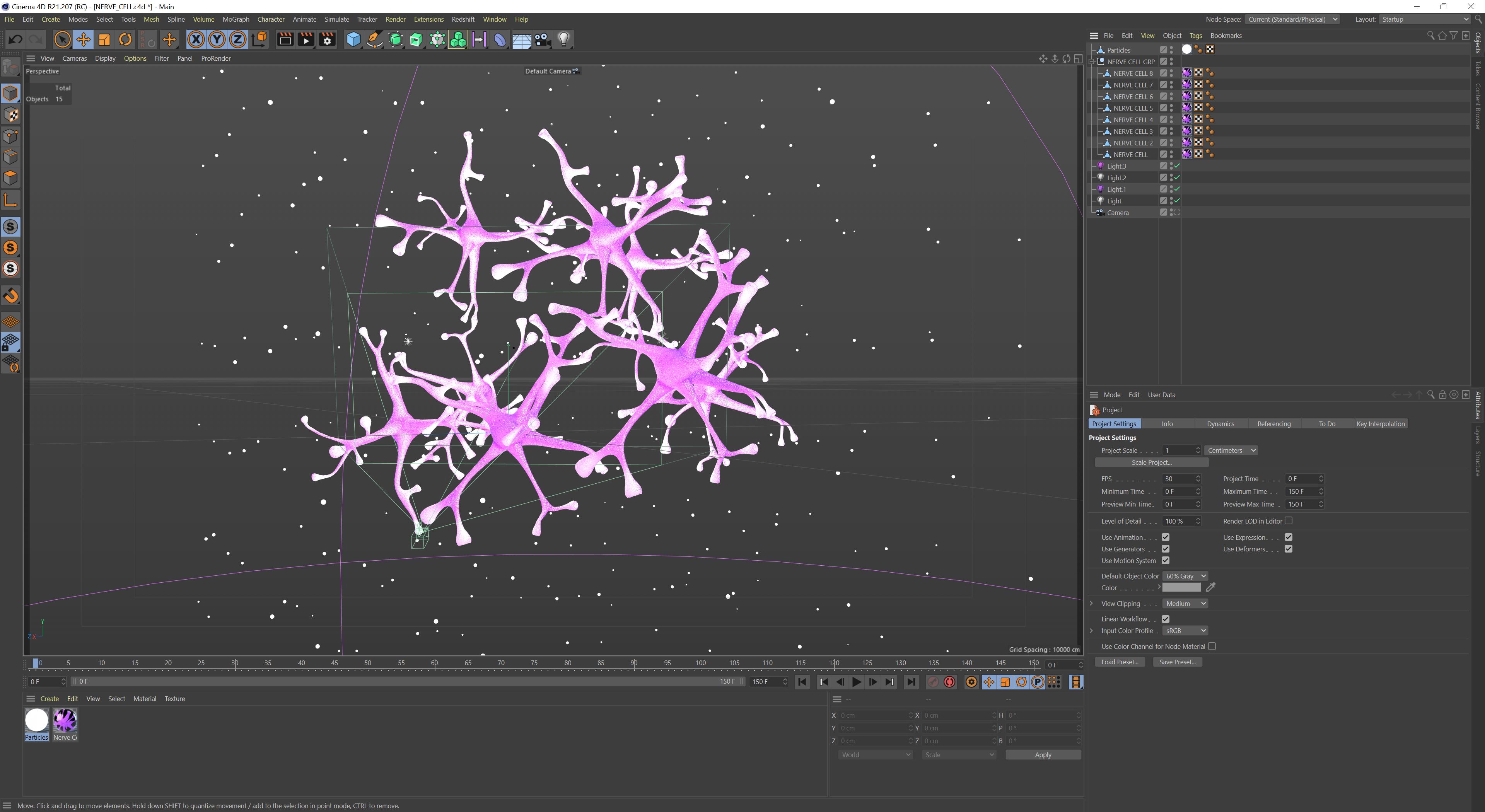The height and width of the screenshot is (812, 1485).
Task: Disable the Use Animation checkbox
Action: point(1165,537)
